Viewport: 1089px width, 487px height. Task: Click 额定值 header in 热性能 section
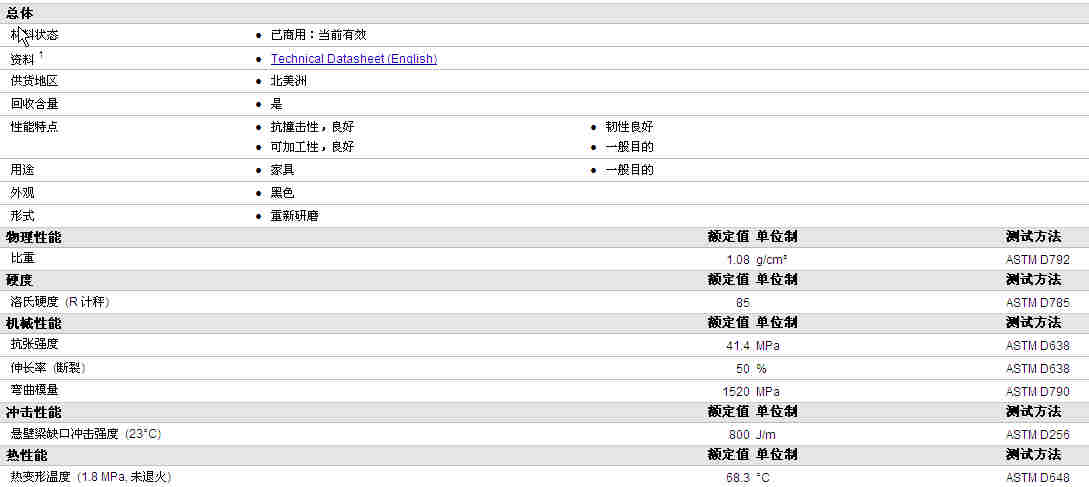tap(729, 455)
